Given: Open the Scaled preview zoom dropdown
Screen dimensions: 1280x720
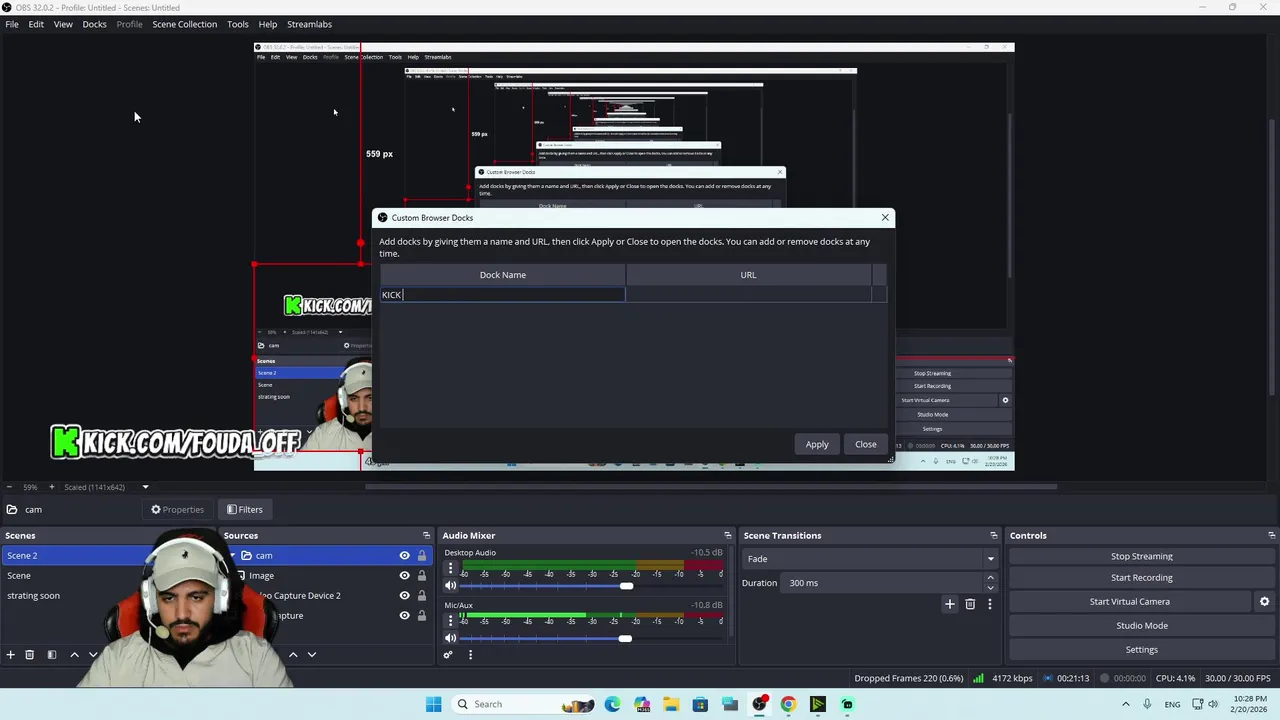Looking at the screenshot, I should pos(145,487).
